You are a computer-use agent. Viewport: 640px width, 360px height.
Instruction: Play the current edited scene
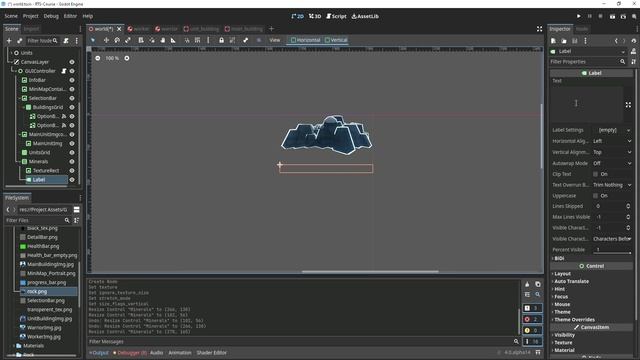tap(612, 16)
